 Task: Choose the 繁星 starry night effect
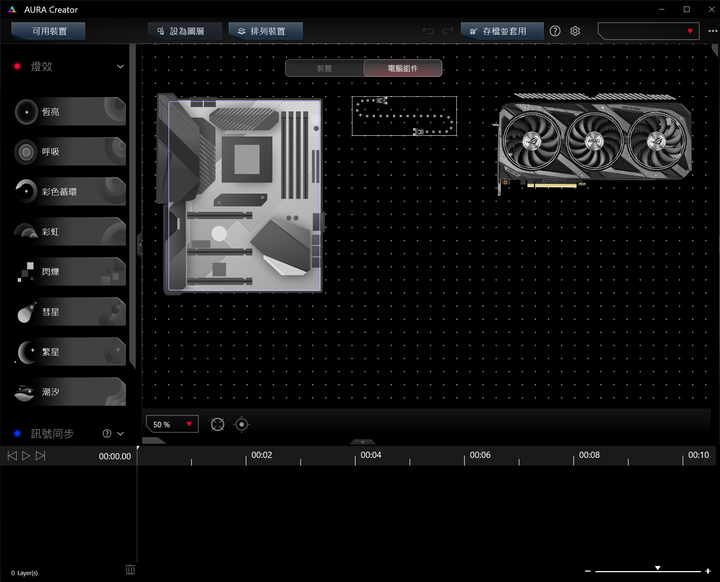coord(70,352)
